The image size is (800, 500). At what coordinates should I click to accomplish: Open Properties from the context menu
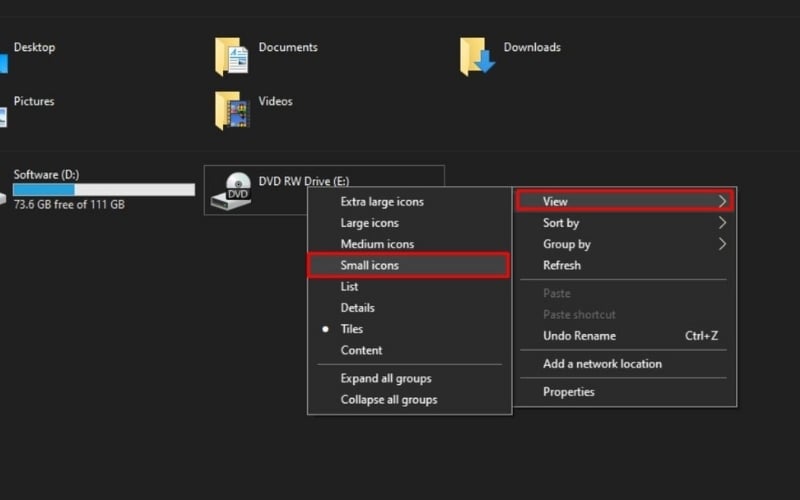(x=625, y=392)
